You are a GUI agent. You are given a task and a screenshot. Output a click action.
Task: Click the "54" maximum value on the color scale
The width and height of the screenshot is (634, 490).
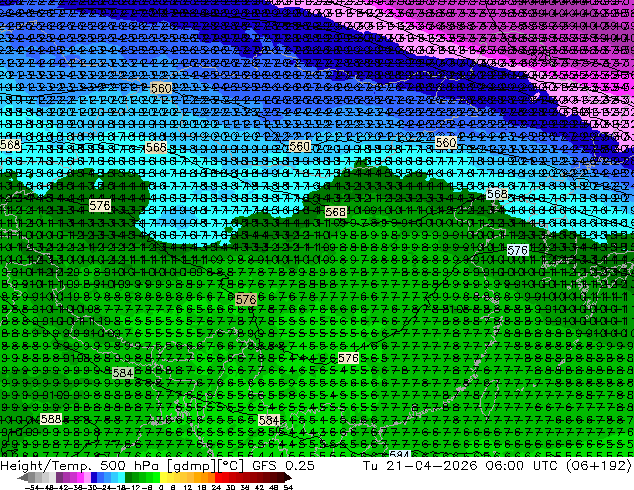click(x=288, y=487)
